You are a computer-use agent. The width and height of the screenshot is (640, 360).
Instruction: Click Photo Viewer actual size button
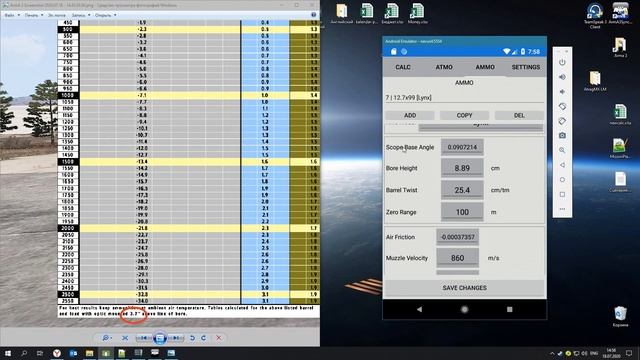[125, 338]
